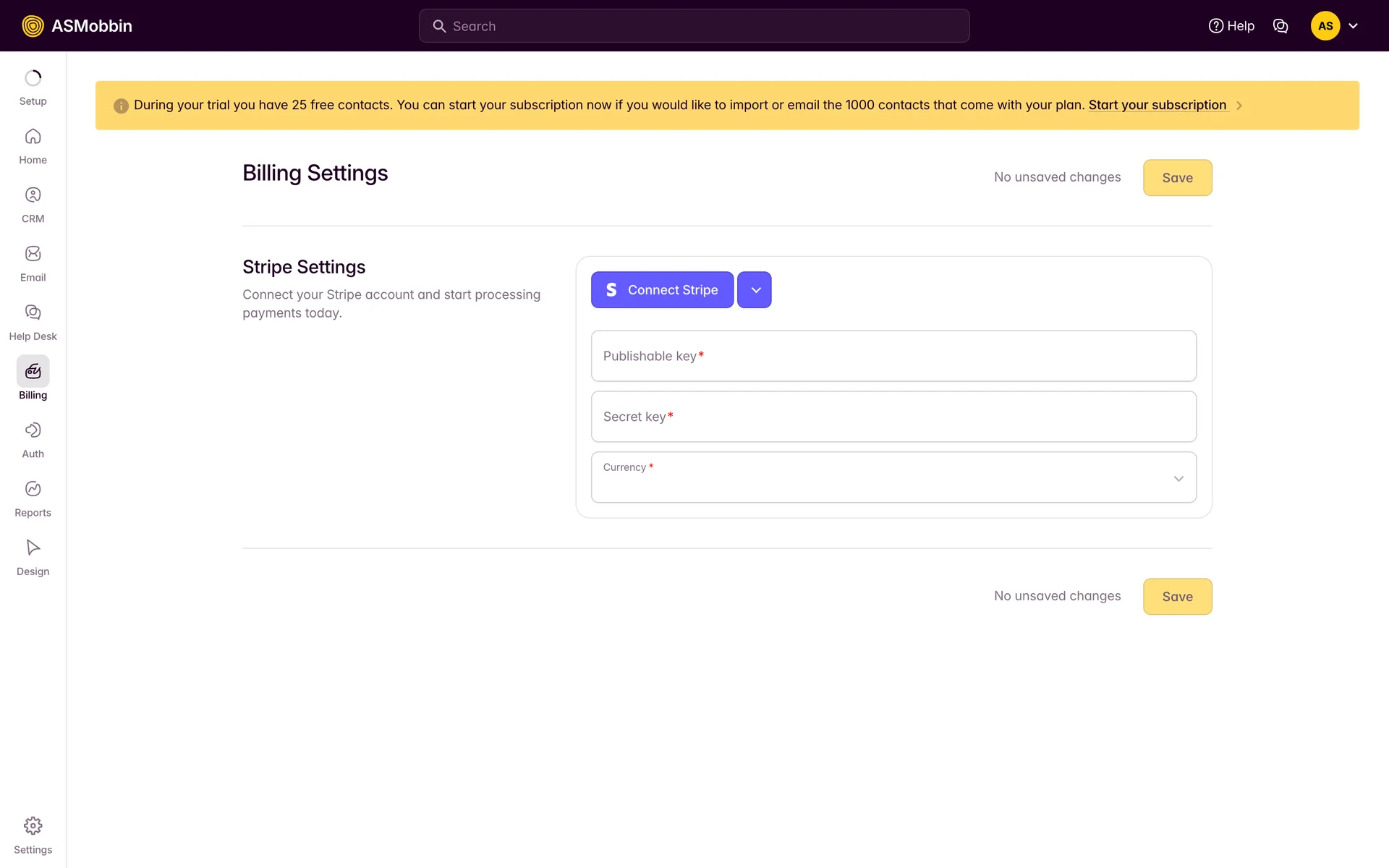Open the Currency dropdown

coord(893,477)
